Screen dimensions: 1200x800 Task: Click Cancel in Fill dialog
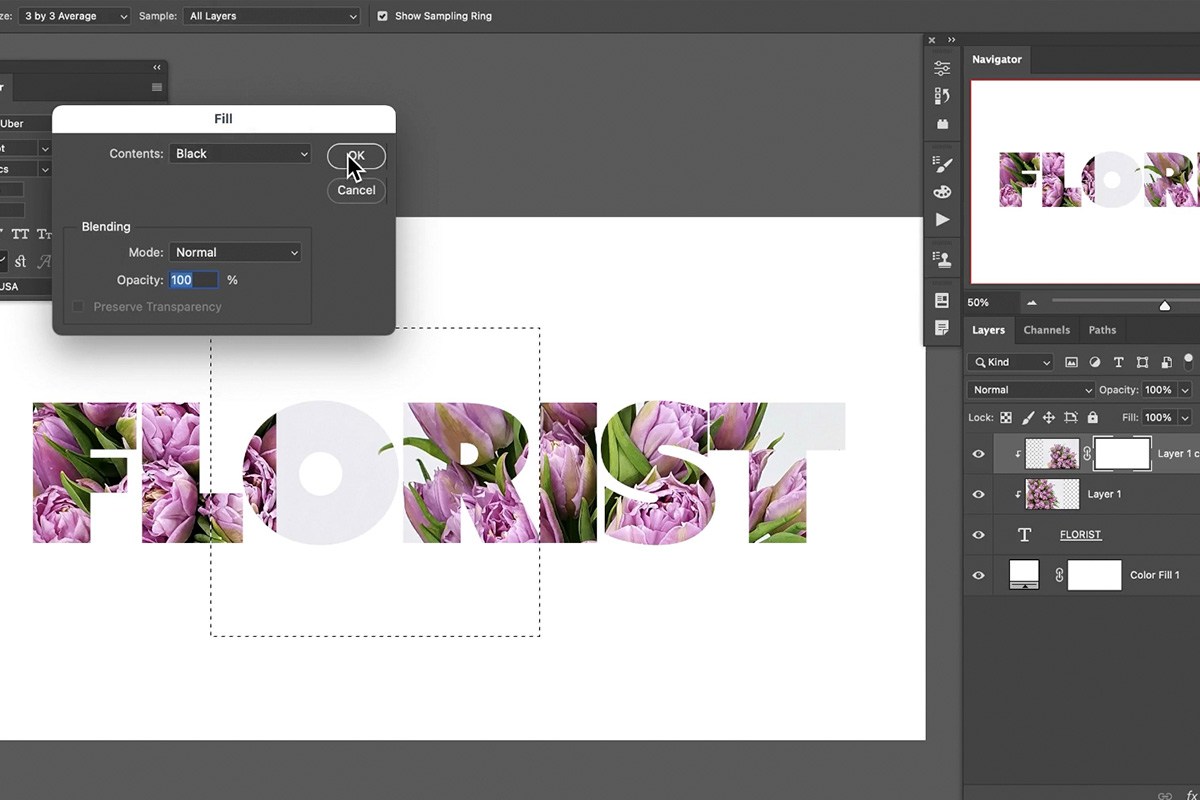tap(356, 190)
